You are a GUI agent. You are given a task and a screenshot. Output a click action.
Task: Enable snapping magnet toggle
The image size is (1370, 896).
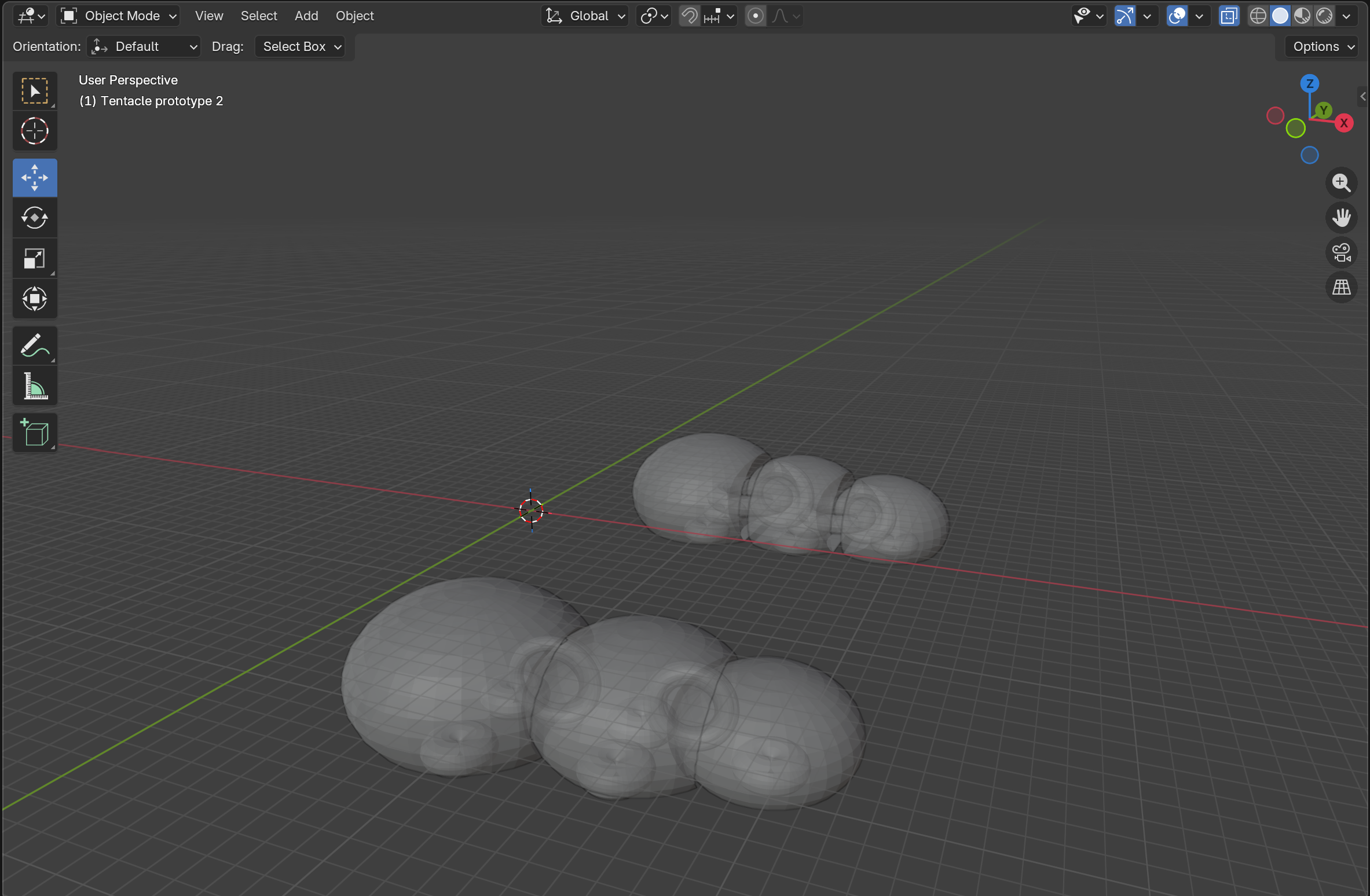point(689,16)
